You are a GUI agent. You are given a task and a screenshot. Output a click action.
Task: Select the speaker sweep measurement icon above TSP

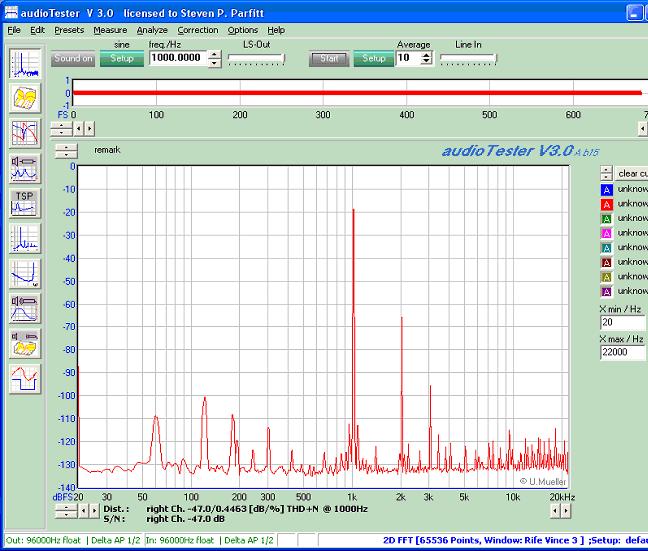pyautogui.click(x=25, y=168)
